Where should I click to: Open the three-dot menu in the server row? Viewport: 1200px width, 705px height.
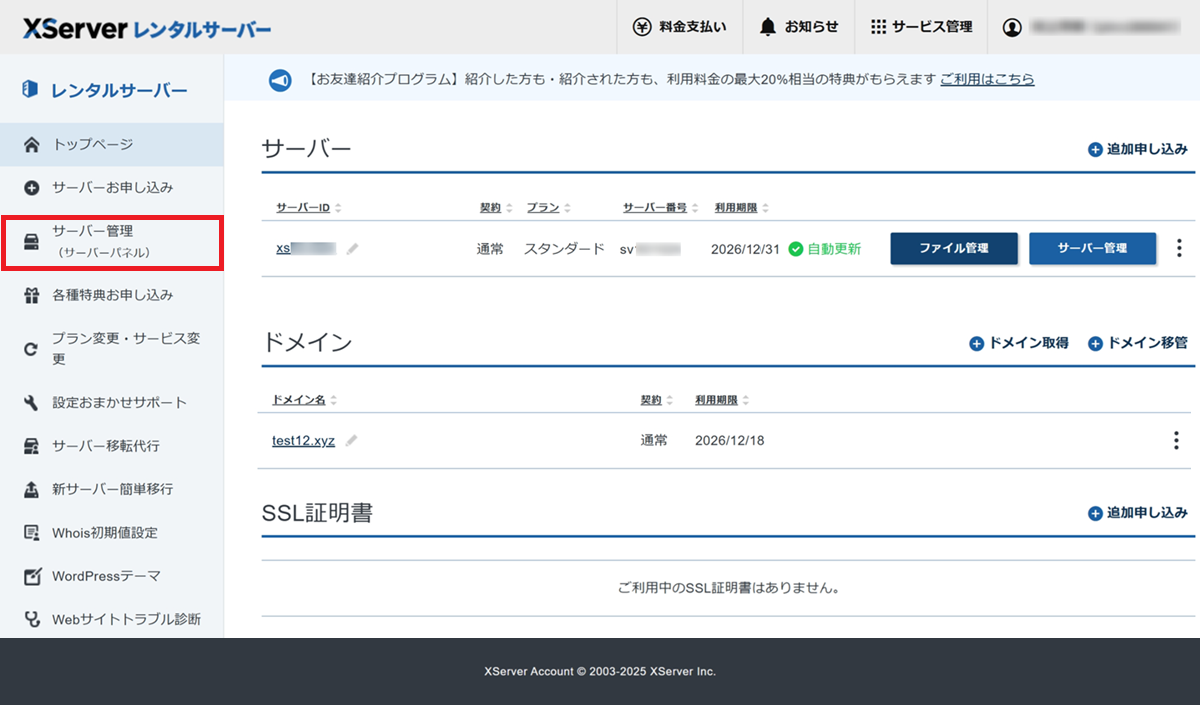coord(1179,248)
